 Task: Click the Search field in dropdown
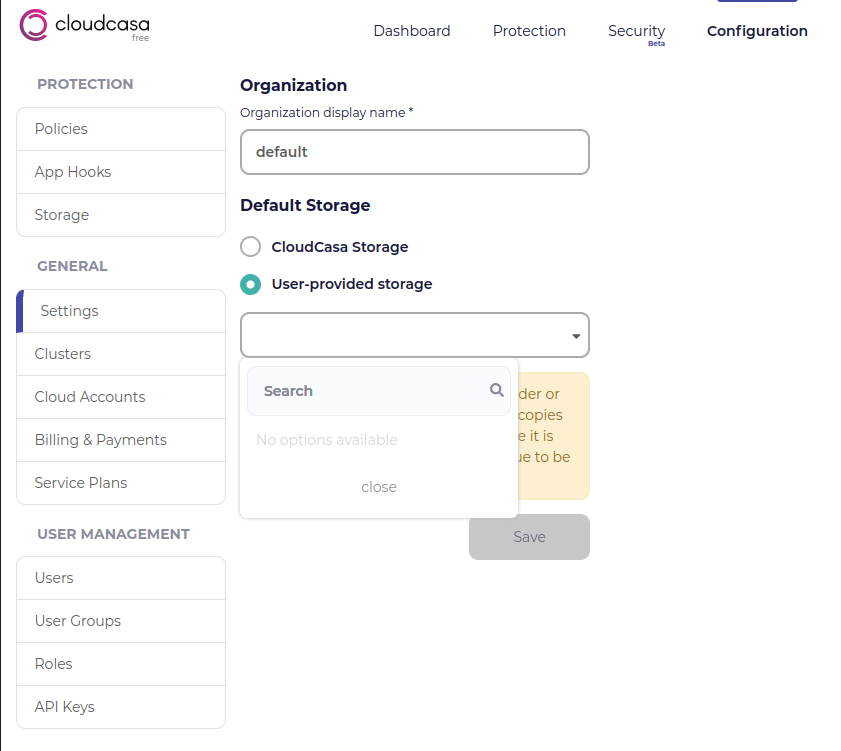pos(379,391)
